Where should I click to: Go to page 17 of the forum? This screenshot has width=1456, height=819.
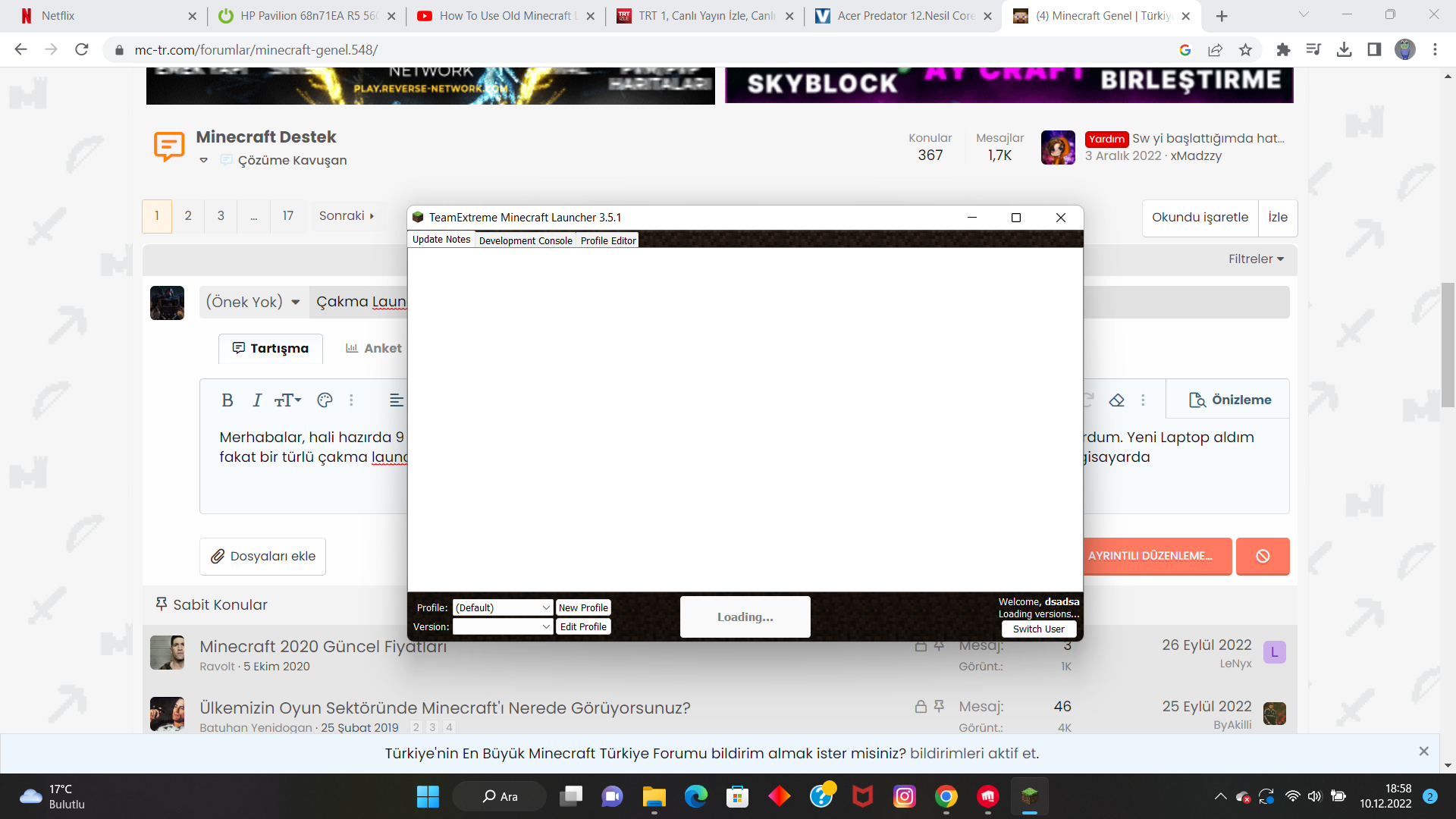(288, 215)
